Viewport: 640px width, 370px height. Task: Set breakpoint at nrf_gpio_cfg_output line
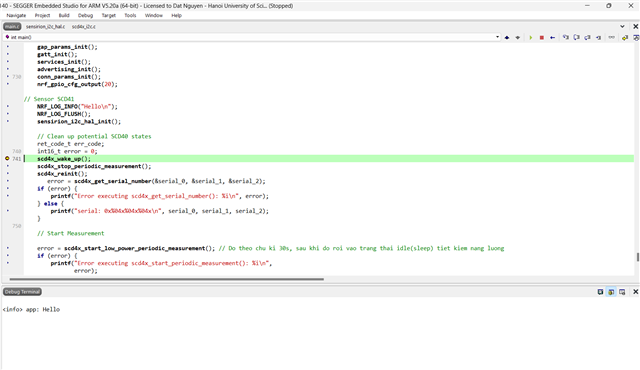pos(7,84)
